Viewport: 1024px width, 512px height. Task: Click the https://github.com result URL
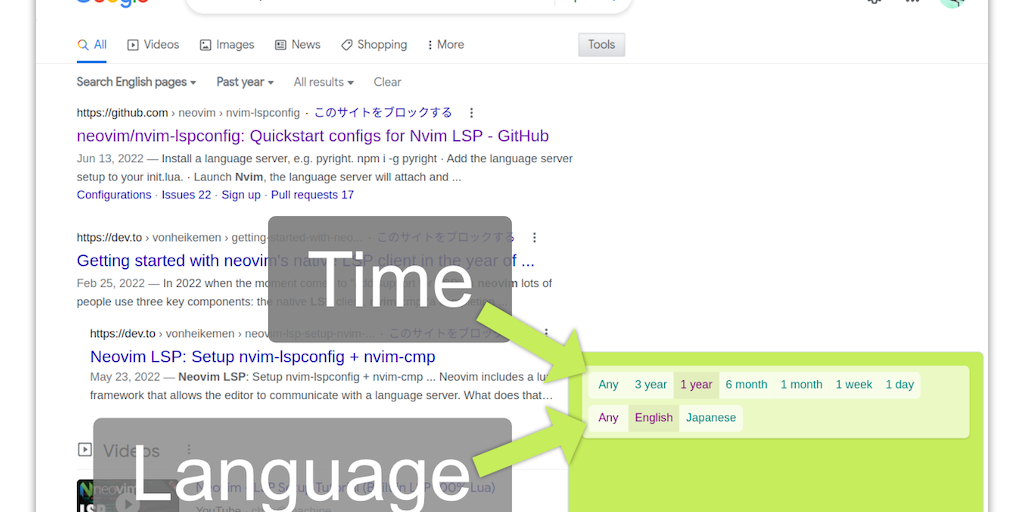(122, 112)
